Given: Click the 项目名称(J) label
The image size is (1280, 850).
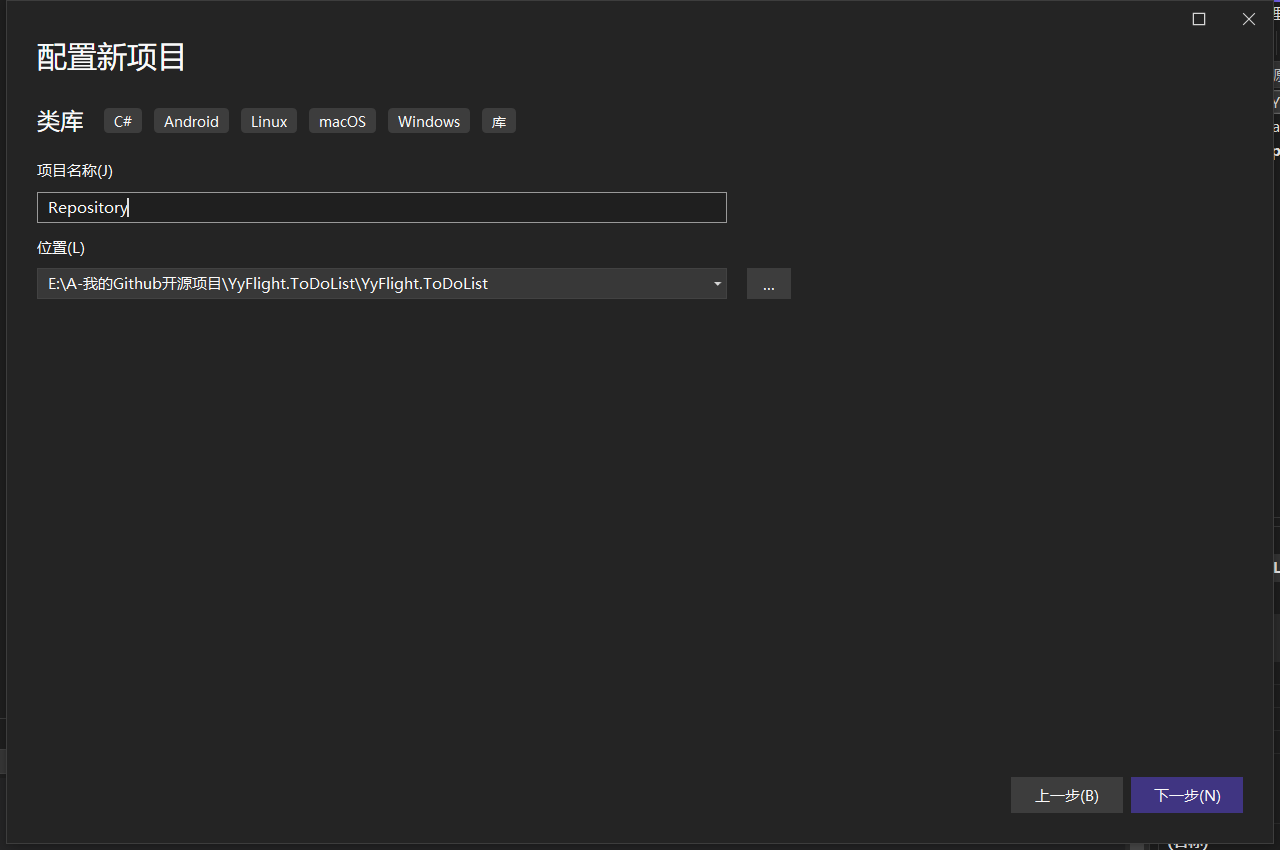Looking at the screenshot, I should click(74, 170).
